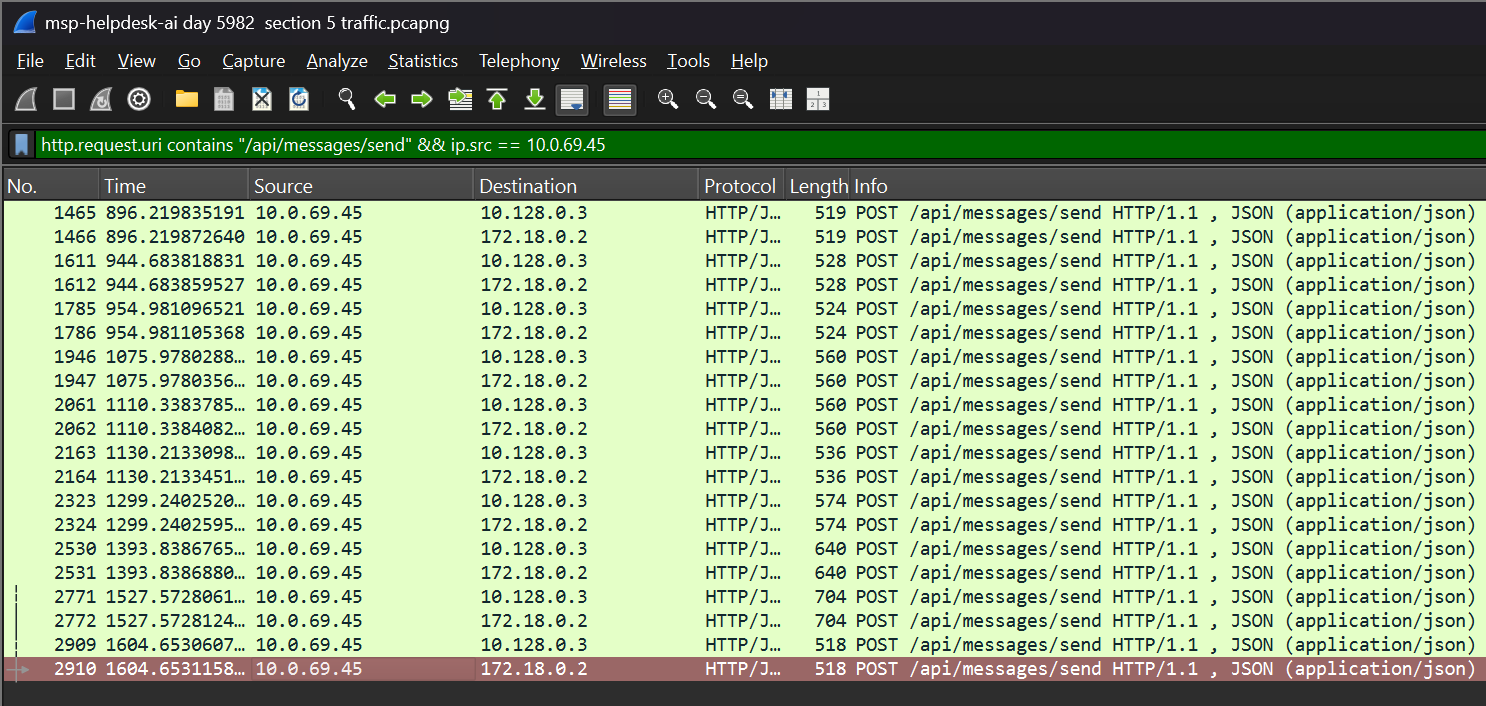Viewport: 1486px width, 706px height.
Task: Click the resize columns to fit icon
Action: (x=781, y=99)
